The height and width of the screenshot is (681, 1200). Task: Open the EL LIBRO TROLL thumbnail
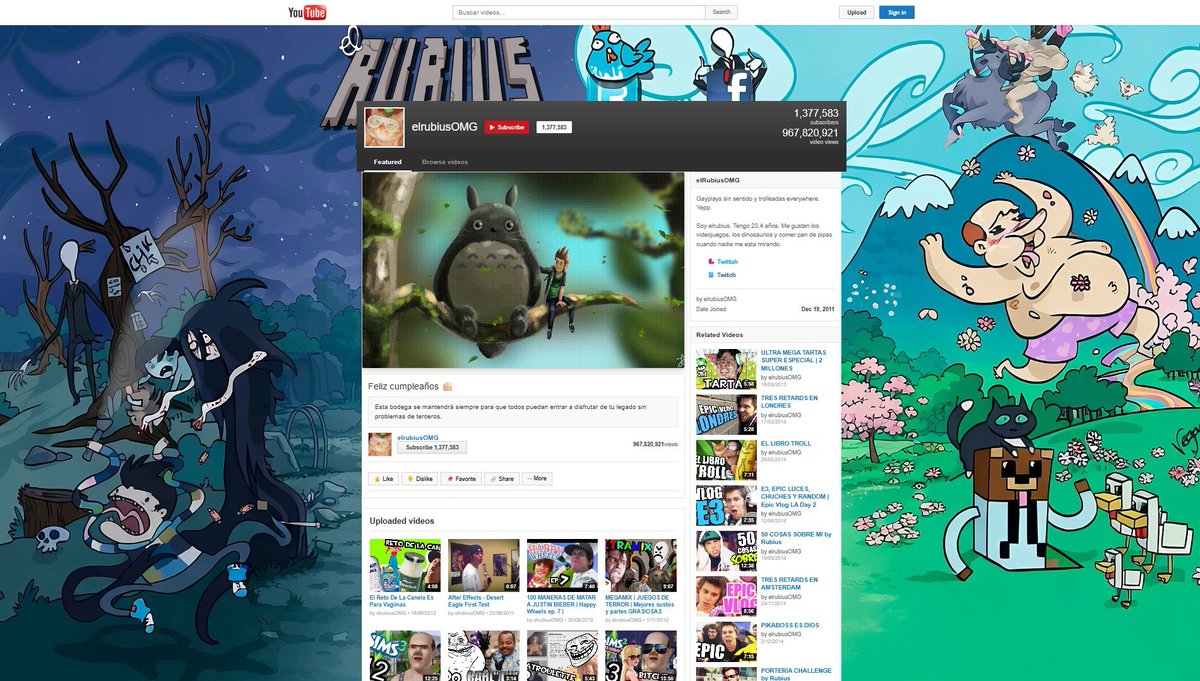[x=726, y=460]
